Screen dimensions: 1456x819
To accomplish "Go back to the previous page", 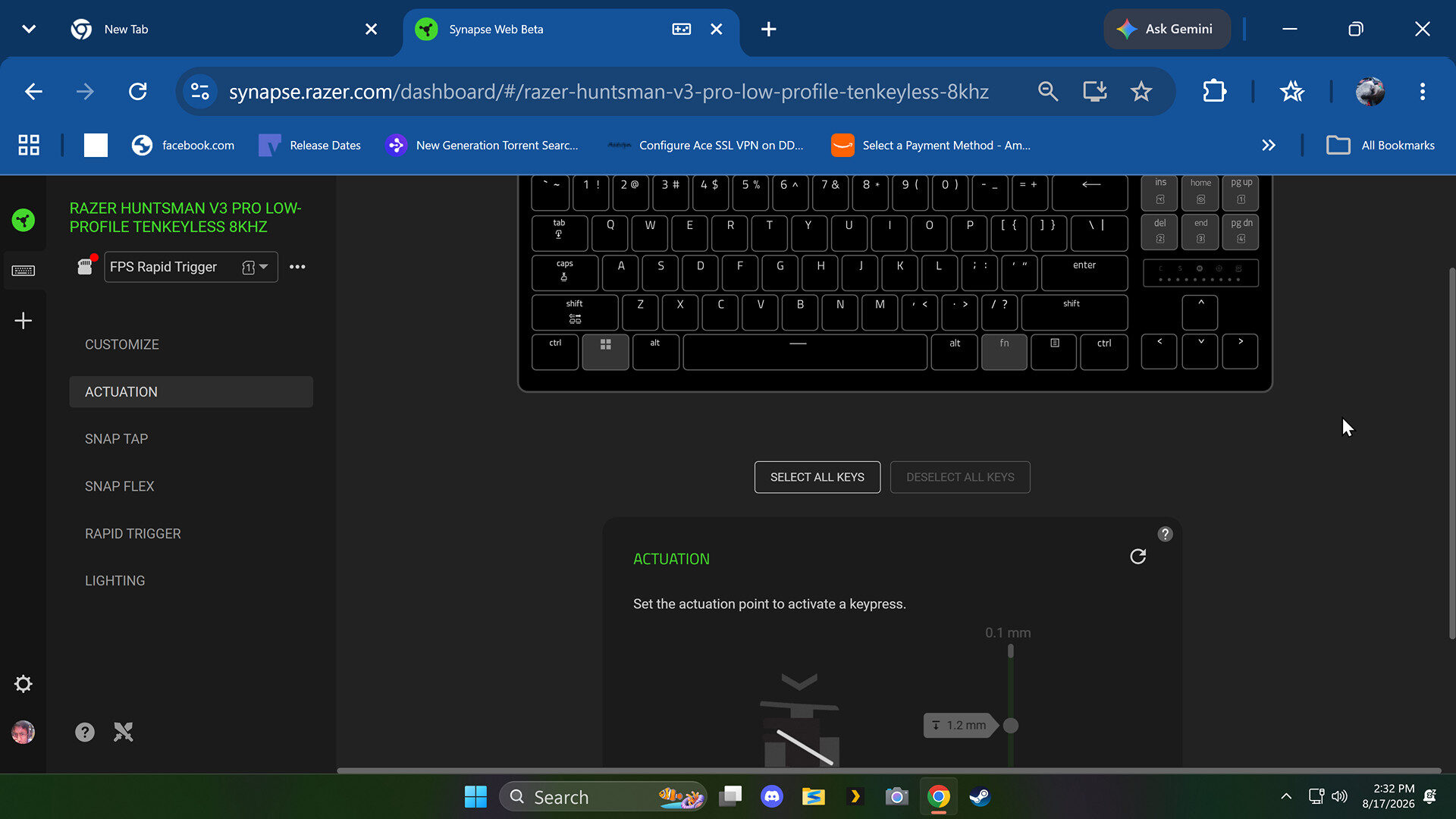I will click(x=33, y=92).
